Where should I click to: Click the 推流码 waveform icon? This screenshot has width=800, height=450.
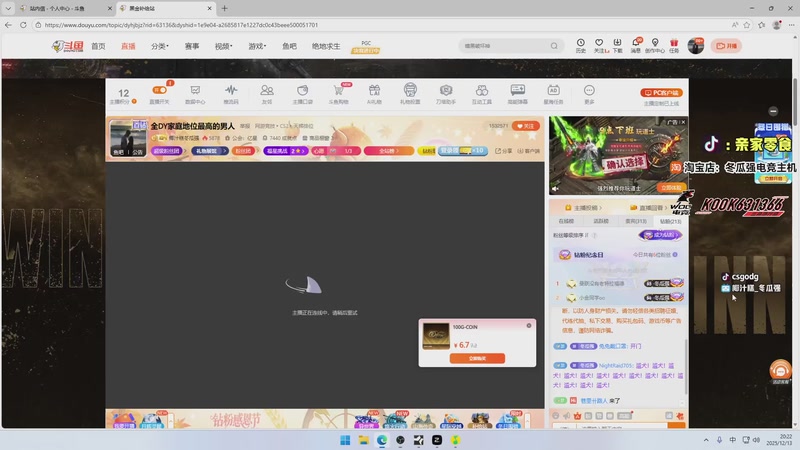(x=231, y=91)
